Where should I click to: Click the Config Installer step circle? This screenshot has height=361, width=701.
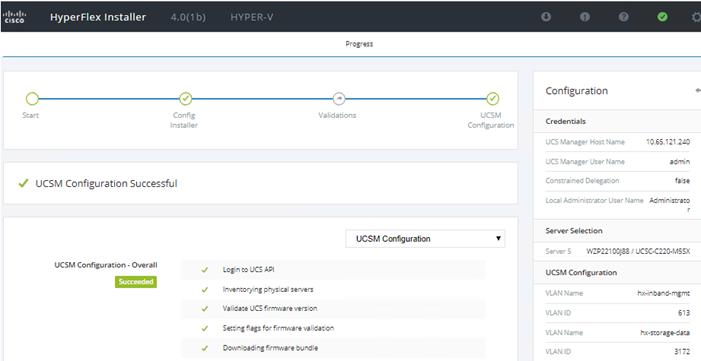click(x=185, y=98)
